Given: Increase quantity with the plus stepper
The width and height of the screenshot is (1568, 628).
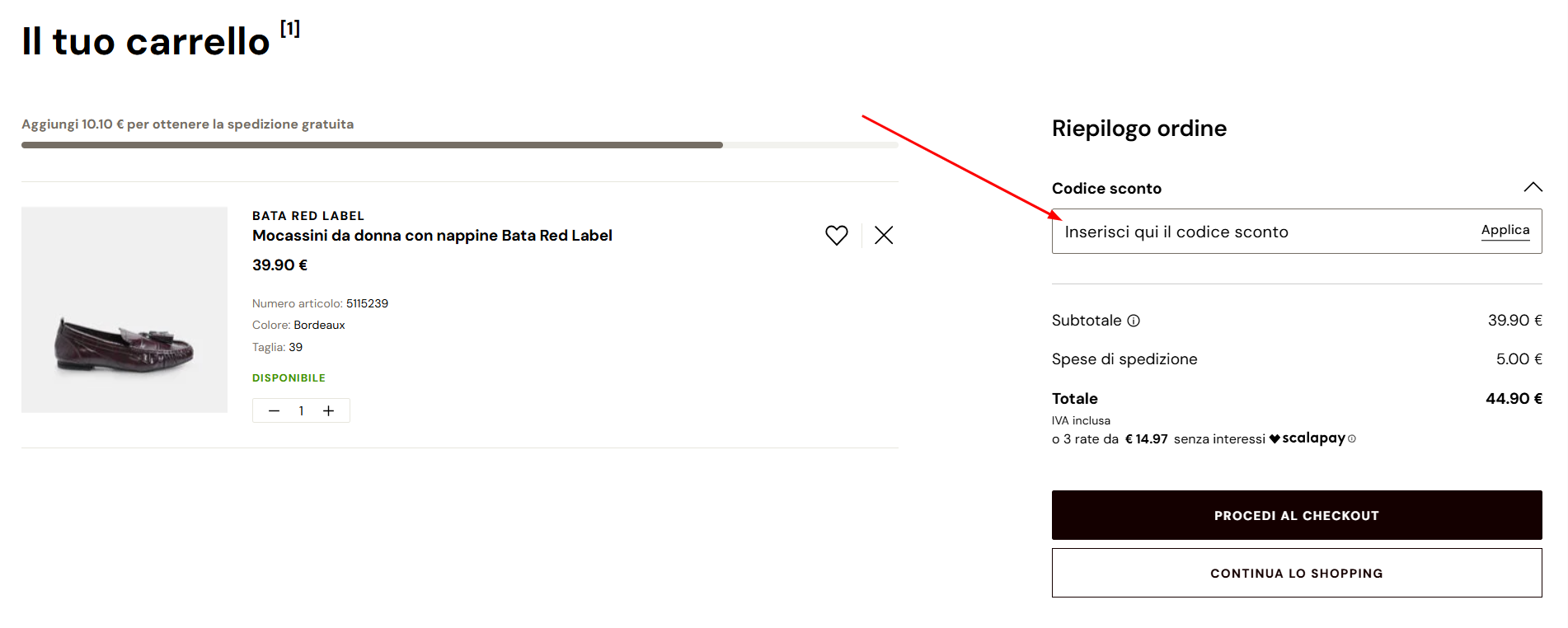Looking at the screenshot, I should [329, 410].
